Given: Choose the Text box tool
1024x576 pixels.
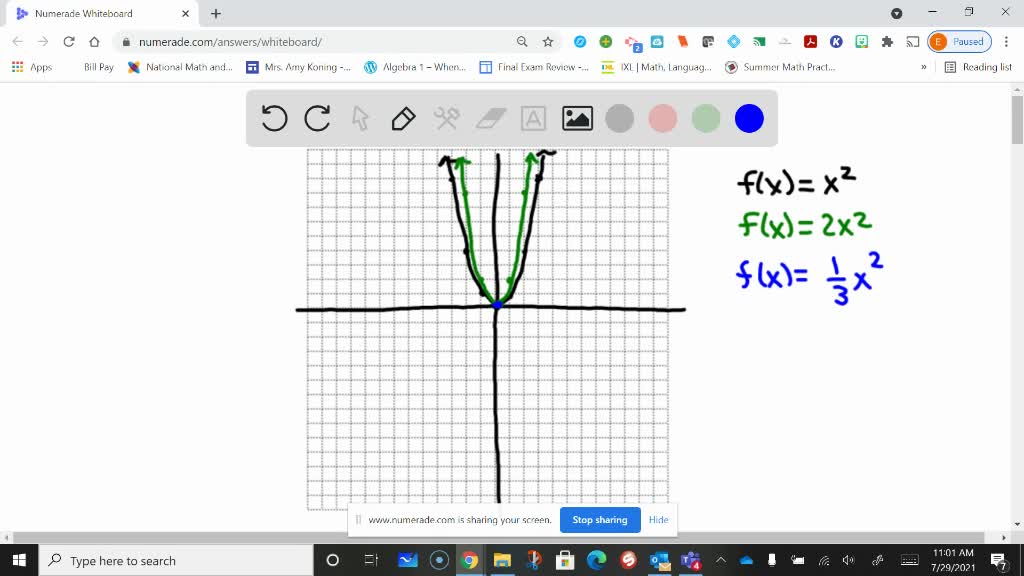Looking at the screenshot, I should pyautogui.click(x=533, y=118).
